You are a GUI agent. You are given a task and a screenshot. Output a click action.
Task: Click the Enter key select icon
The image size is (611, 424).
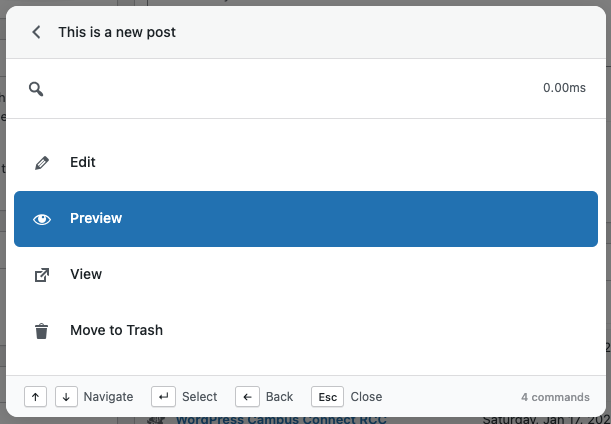coord(163,397)
